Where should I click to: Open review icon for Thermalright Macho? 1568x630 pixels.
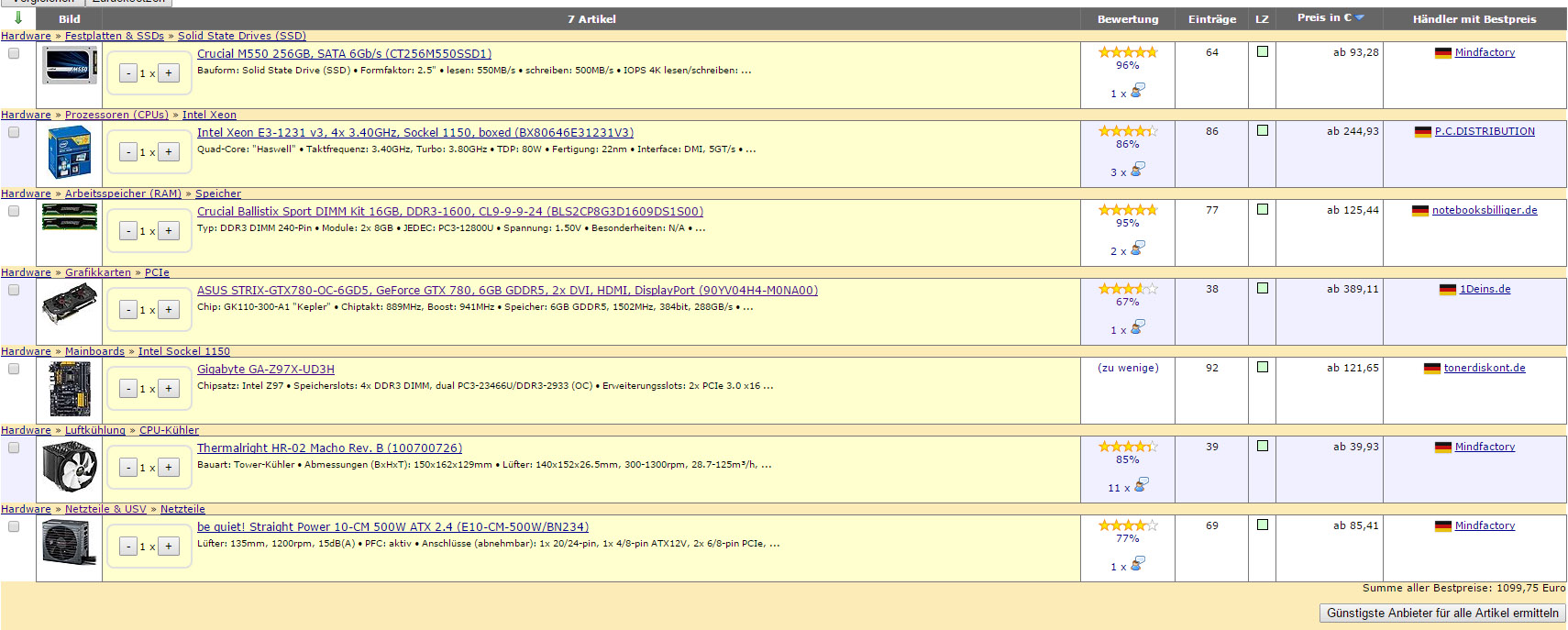(x=1142, y=485)
